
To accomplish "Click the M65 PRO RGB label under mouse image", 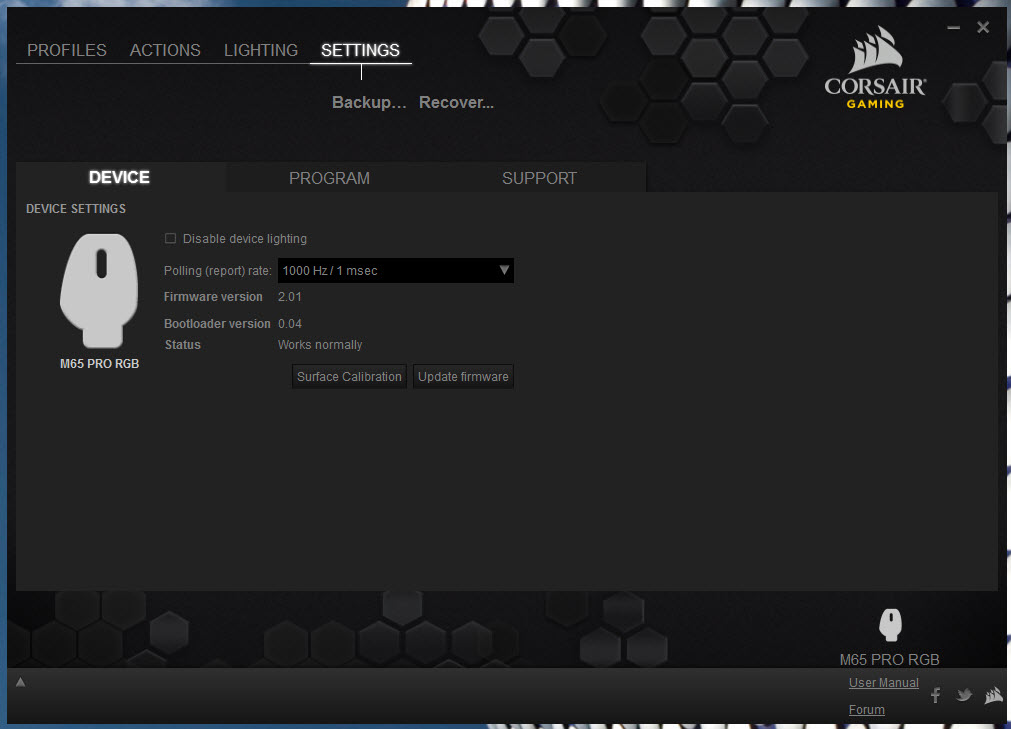I will pyautogui.click(x=99, y=364).
